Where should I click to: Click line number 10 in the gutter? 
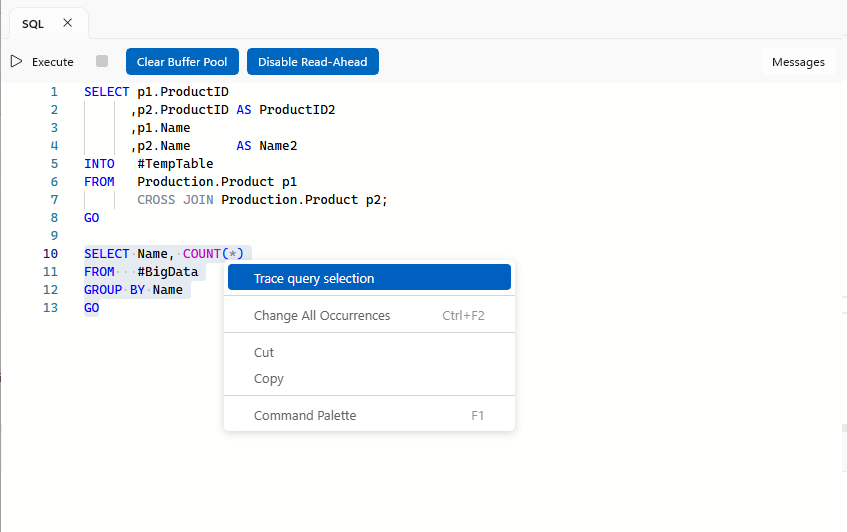pyautogui.click(x=50, y=254)
